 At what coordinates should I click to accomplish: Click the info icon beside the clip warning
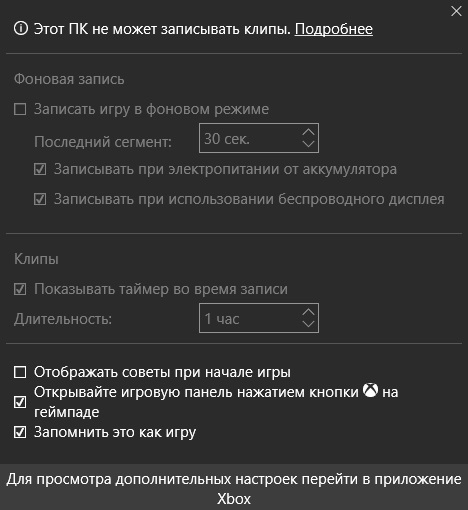coord(21,28)
